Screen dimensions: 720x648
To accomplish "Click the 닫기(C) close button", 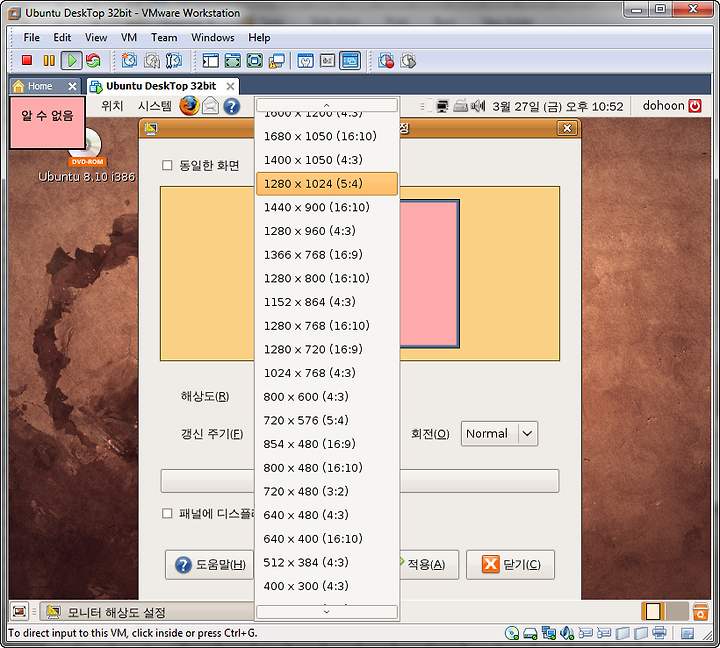I will tap(510, 564).
